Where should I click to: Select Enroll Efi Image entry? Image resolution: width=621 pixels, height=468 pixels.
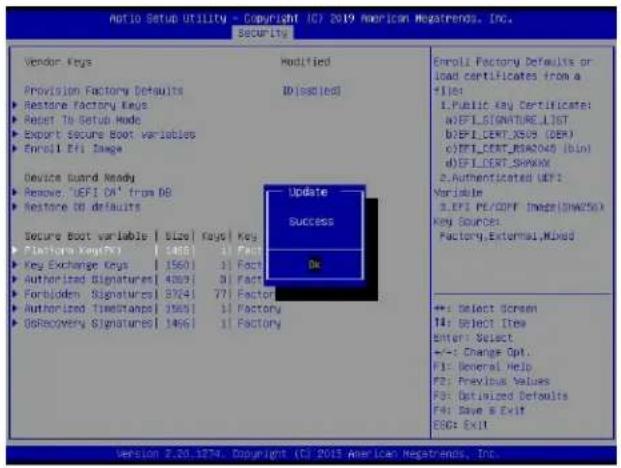tap(73, 149)
